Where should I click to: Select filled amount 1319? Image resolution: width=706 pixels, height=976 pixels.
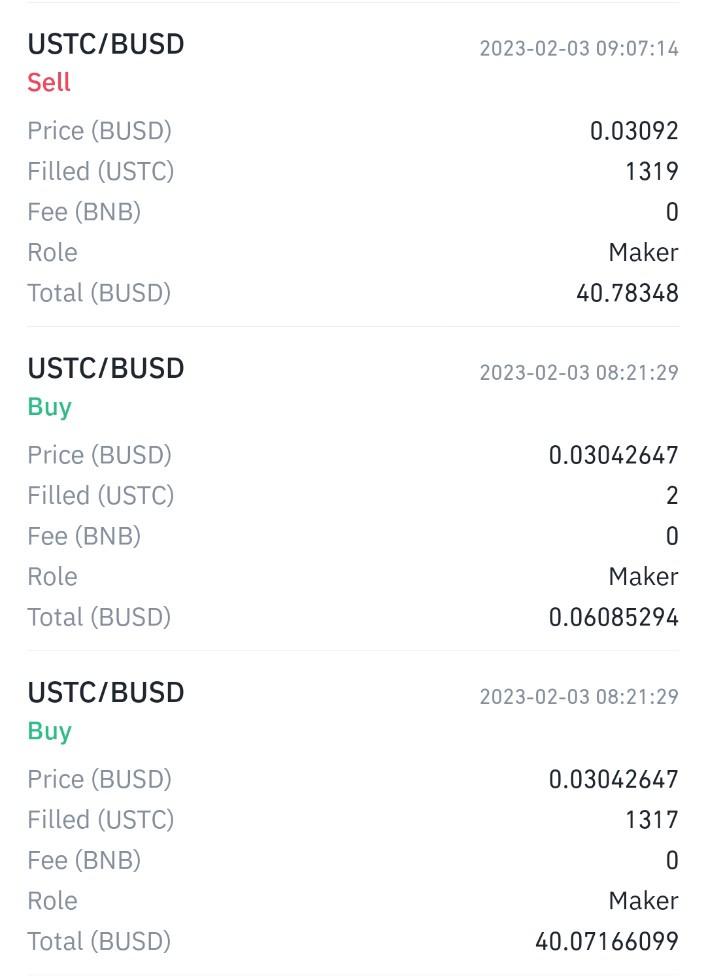pos(652,171)
